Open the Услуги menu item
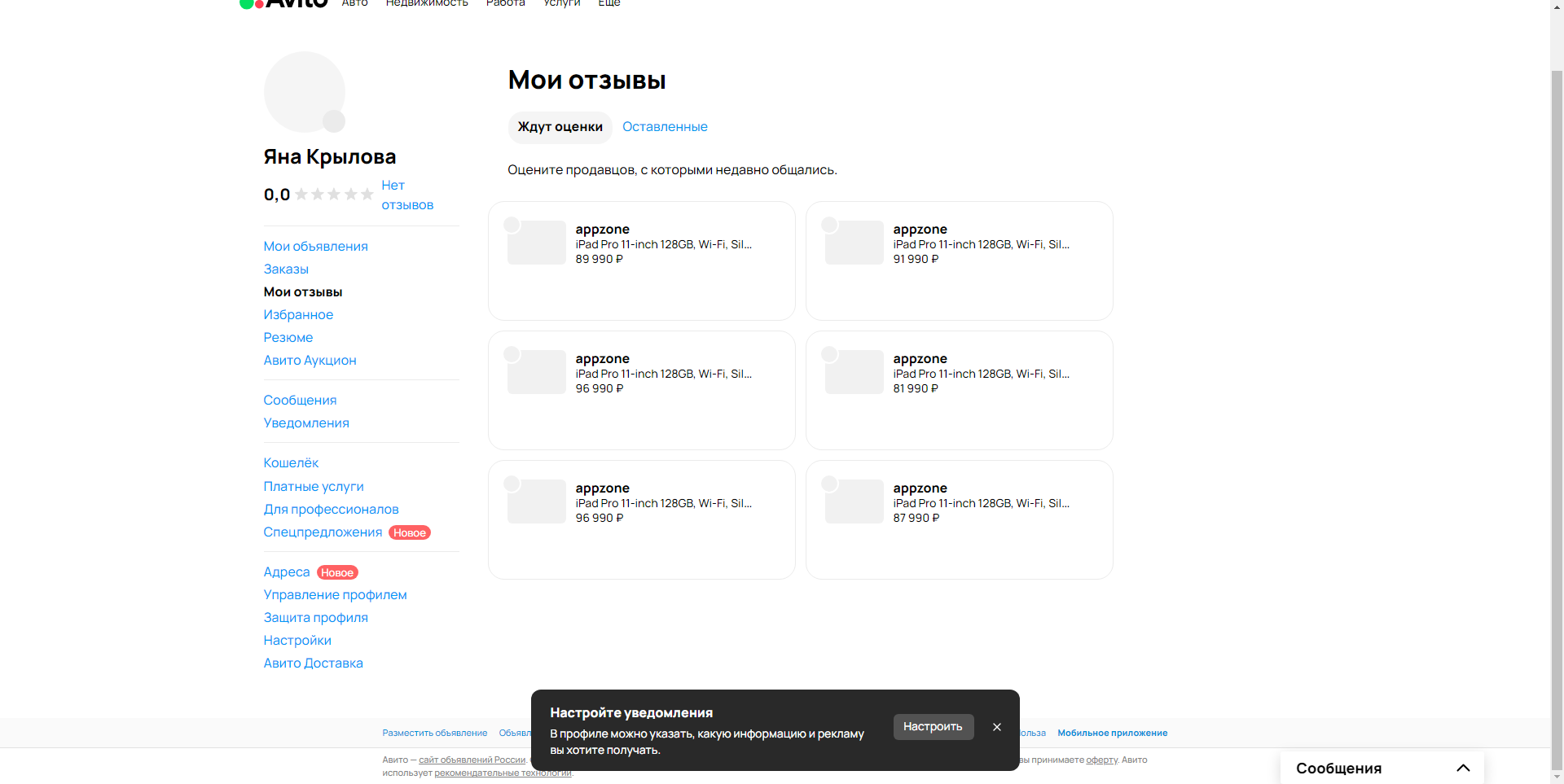 tap(562, 3)
